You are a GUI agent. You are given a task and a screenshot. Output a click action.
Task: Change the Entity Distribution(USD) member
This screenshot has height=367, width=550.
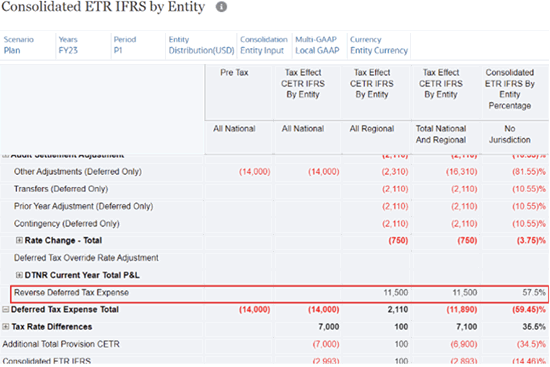click(x=201, y=45)
